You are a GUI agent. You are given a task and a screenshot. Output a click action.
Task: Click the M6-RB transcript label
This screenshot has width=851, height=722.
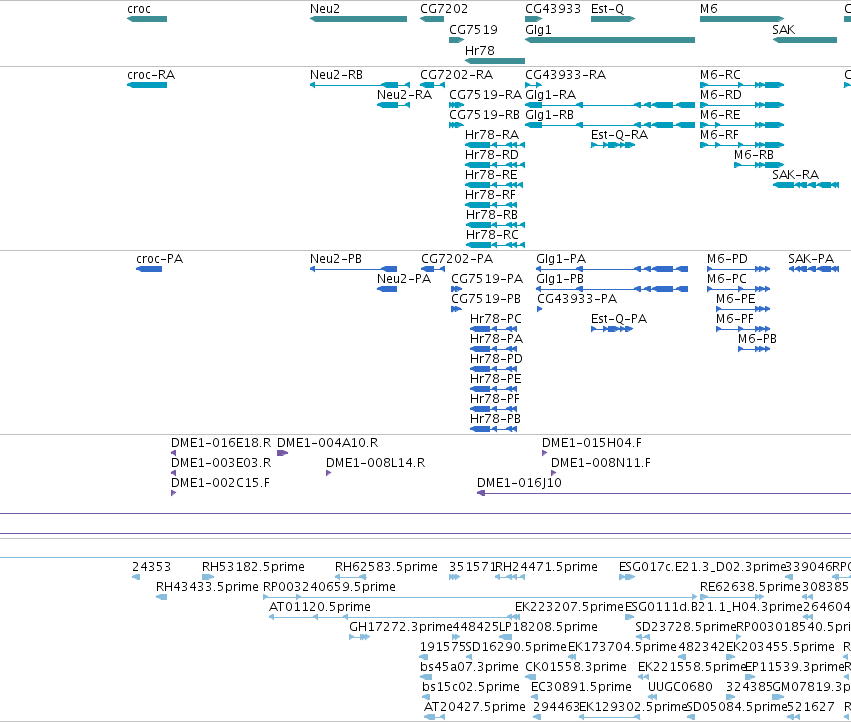(x=754, y=155)
